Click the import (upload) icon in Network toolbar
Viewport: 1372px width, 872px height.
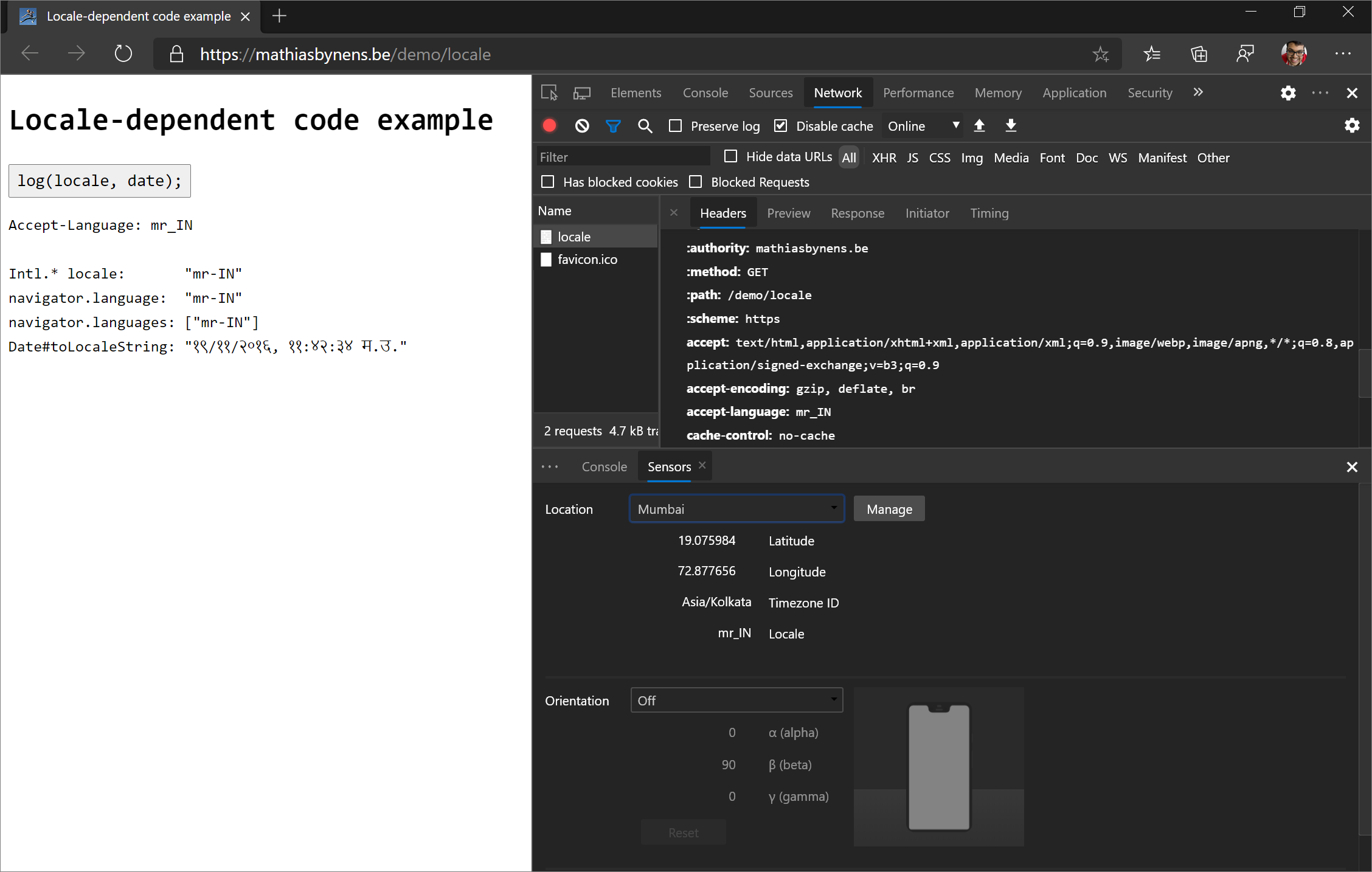pos(979,126)
